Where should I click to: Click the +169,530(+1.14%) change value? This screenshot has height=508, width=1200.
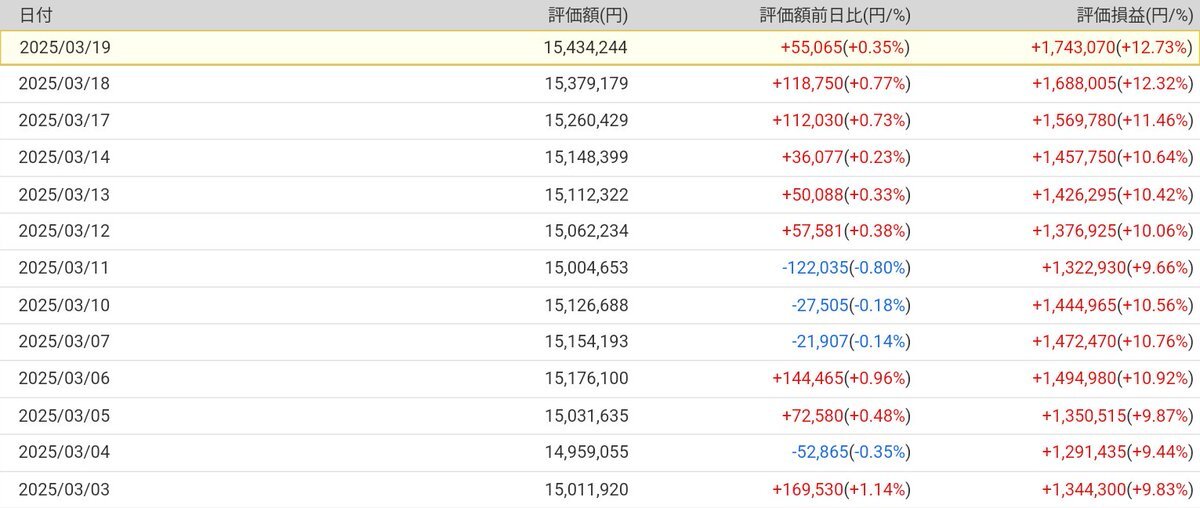[840, 489]
